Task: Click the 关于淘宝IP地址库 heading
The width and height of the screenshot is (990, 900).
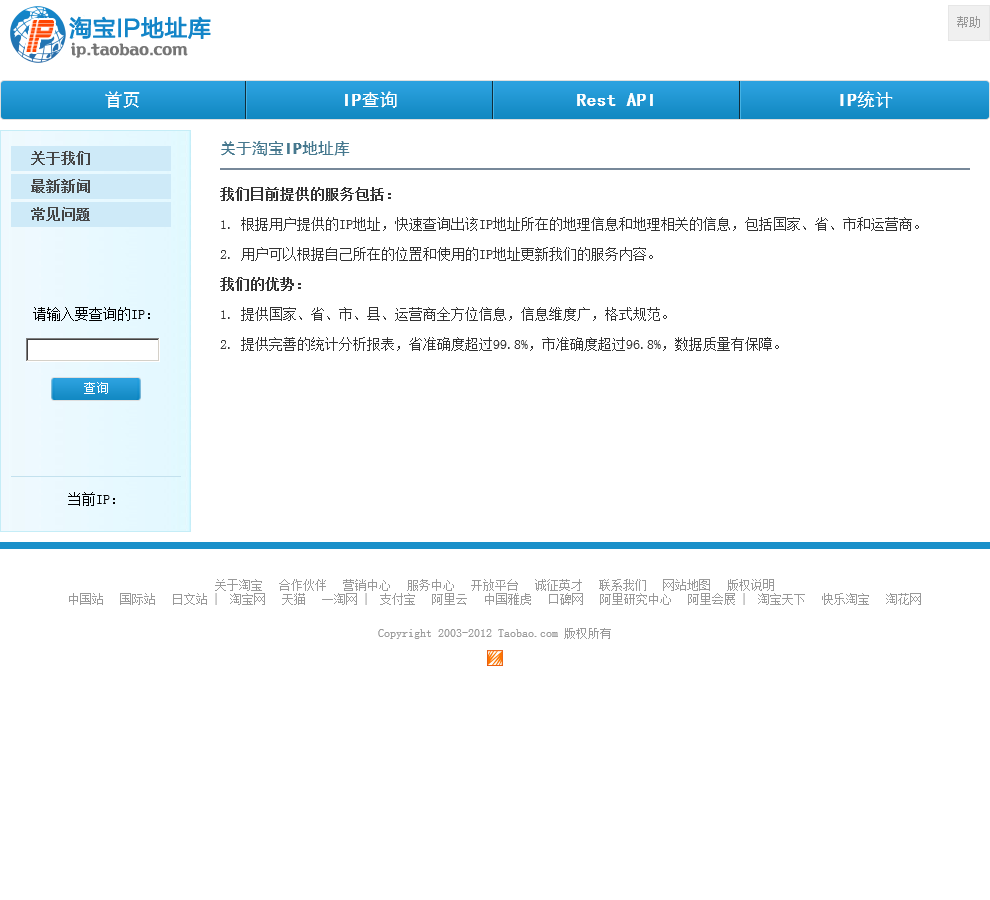Action: click(x=285, y=148)
